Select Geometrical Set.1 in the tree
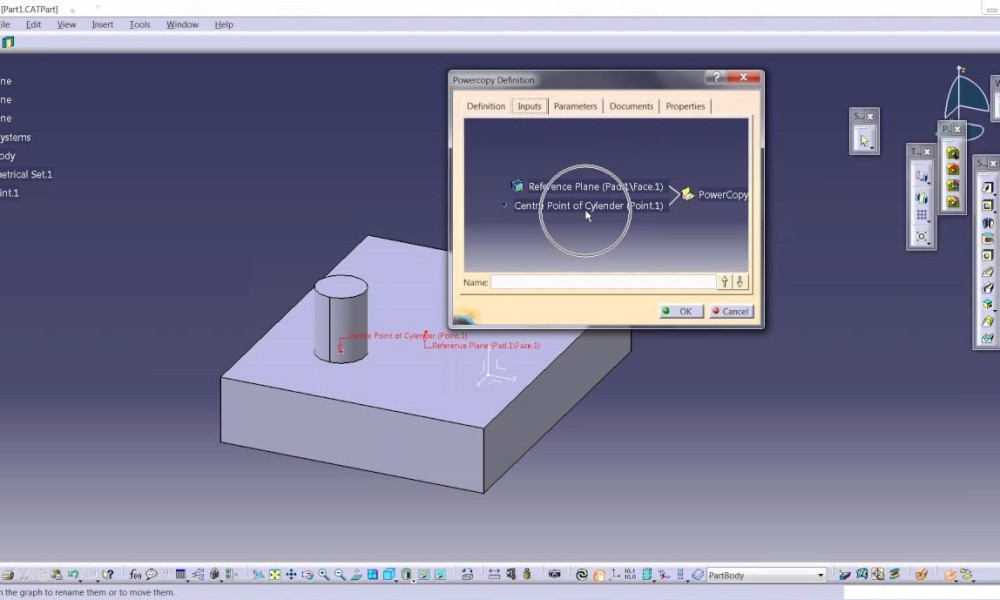 26,174
